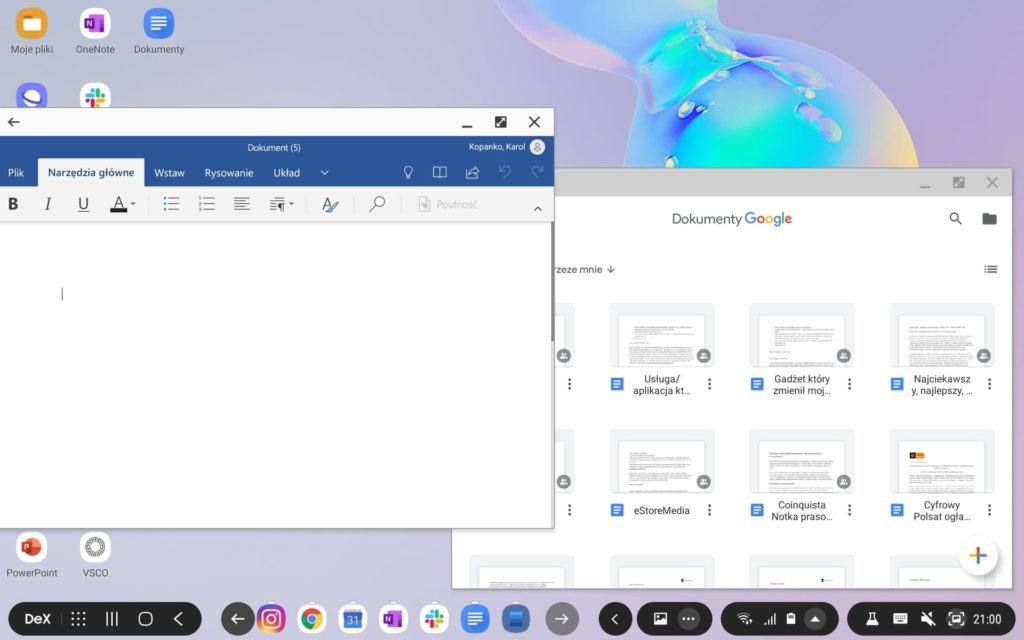Click the Word document vertical scrollbar
Viewport: 1024px width, 640px height.
[552, 281]
